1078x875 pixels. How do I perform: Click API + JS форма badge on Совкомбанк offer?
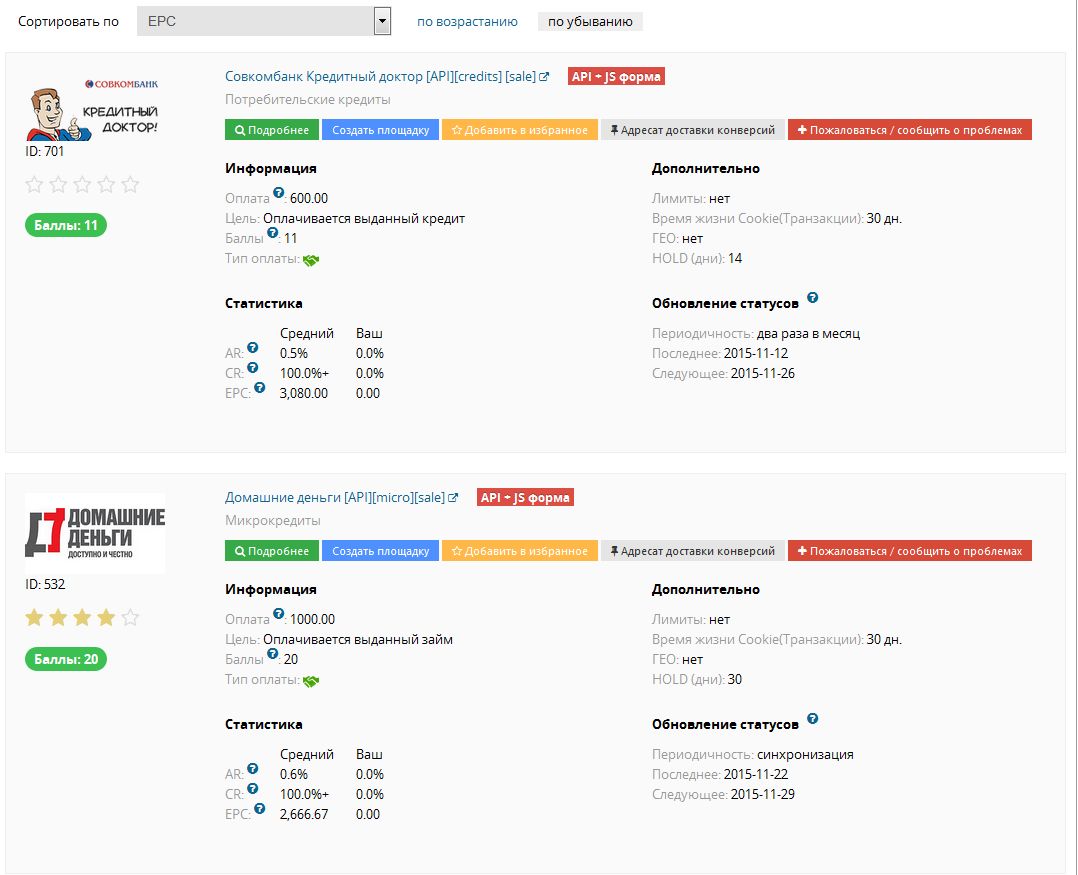pyautogui.click(x=616, y=76)
